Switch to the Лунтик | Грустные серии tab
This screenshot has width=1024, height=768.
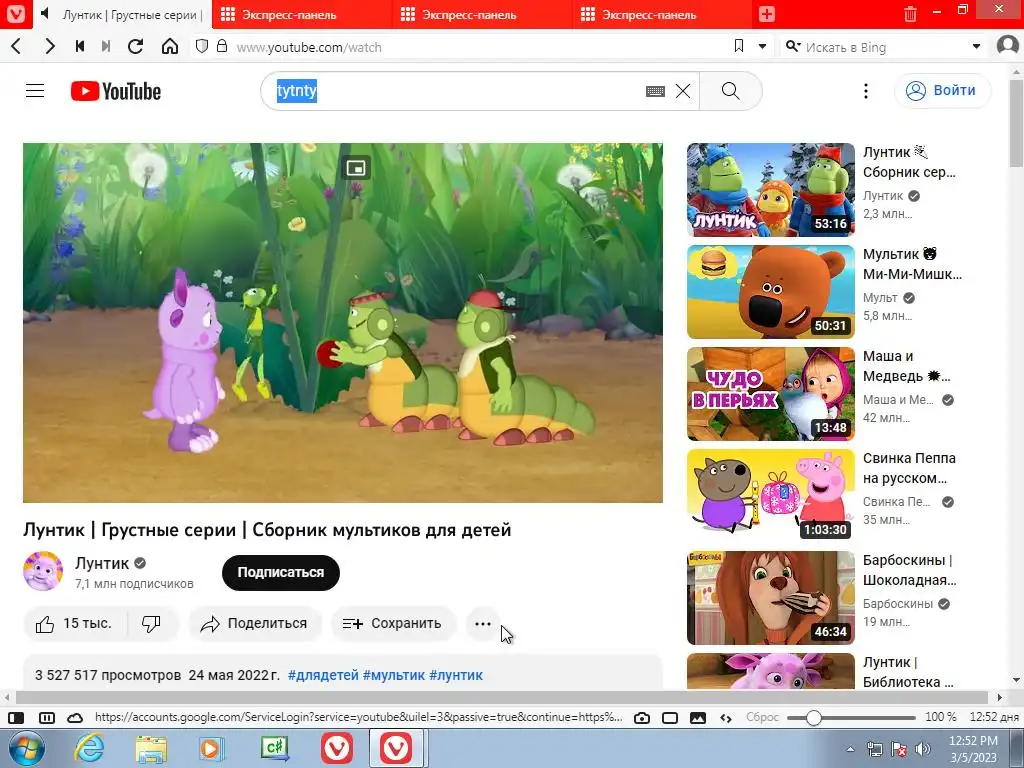(x=132, y=14)
